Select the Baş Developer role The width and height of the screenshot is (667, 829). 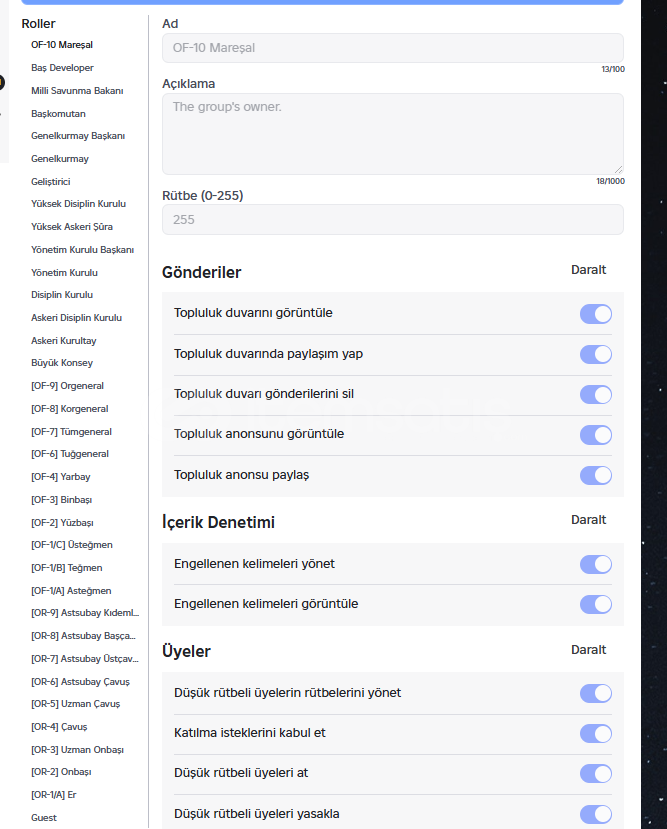pos(62,68)
